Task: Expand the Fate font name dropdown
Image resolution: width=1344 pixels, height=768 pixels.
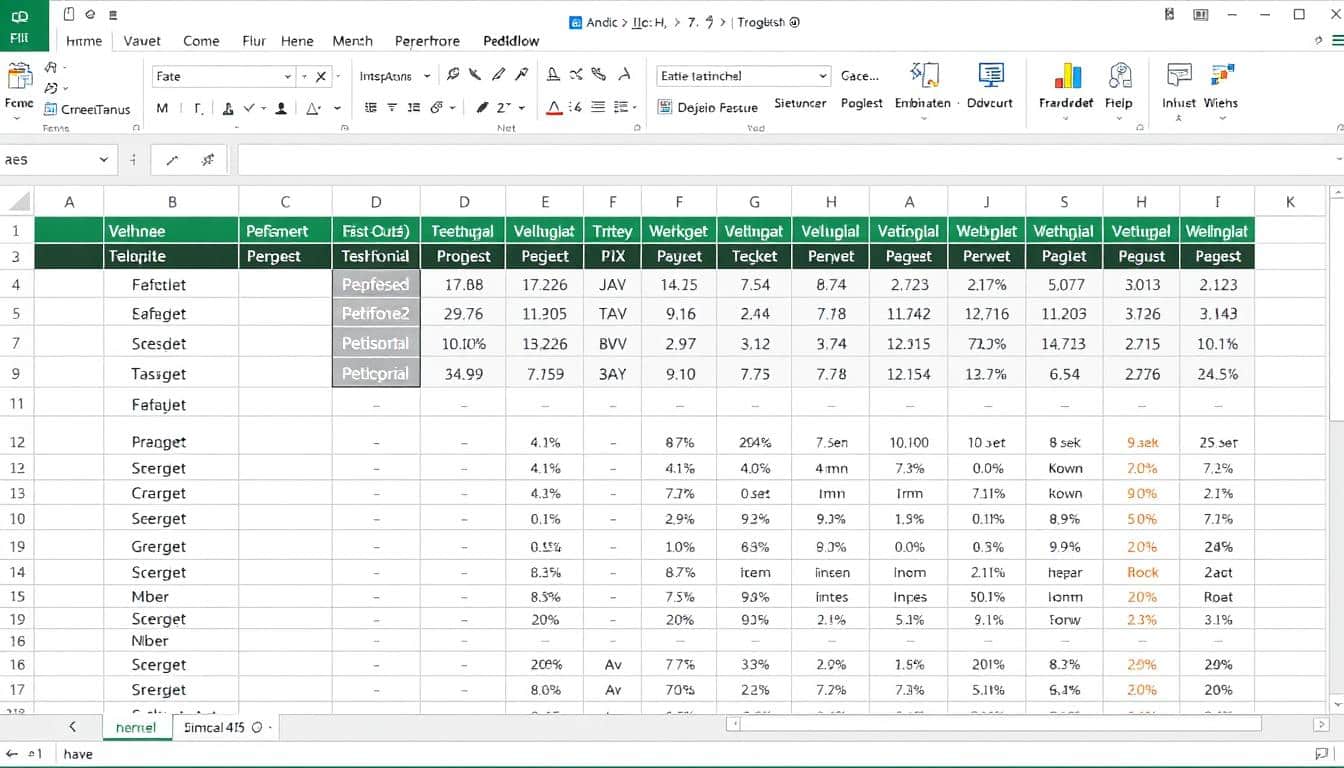Action: click(289, 77)
